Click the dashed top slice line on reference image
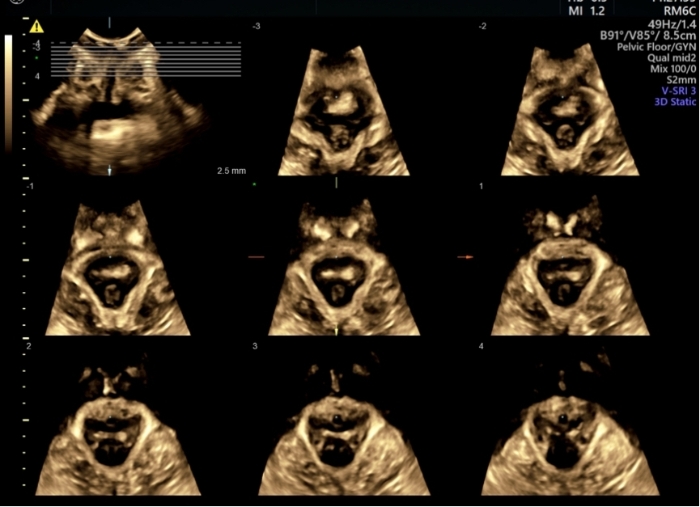The height and width of the screenshot is (507, 700). pyautogui.click(x=146, y=43)
